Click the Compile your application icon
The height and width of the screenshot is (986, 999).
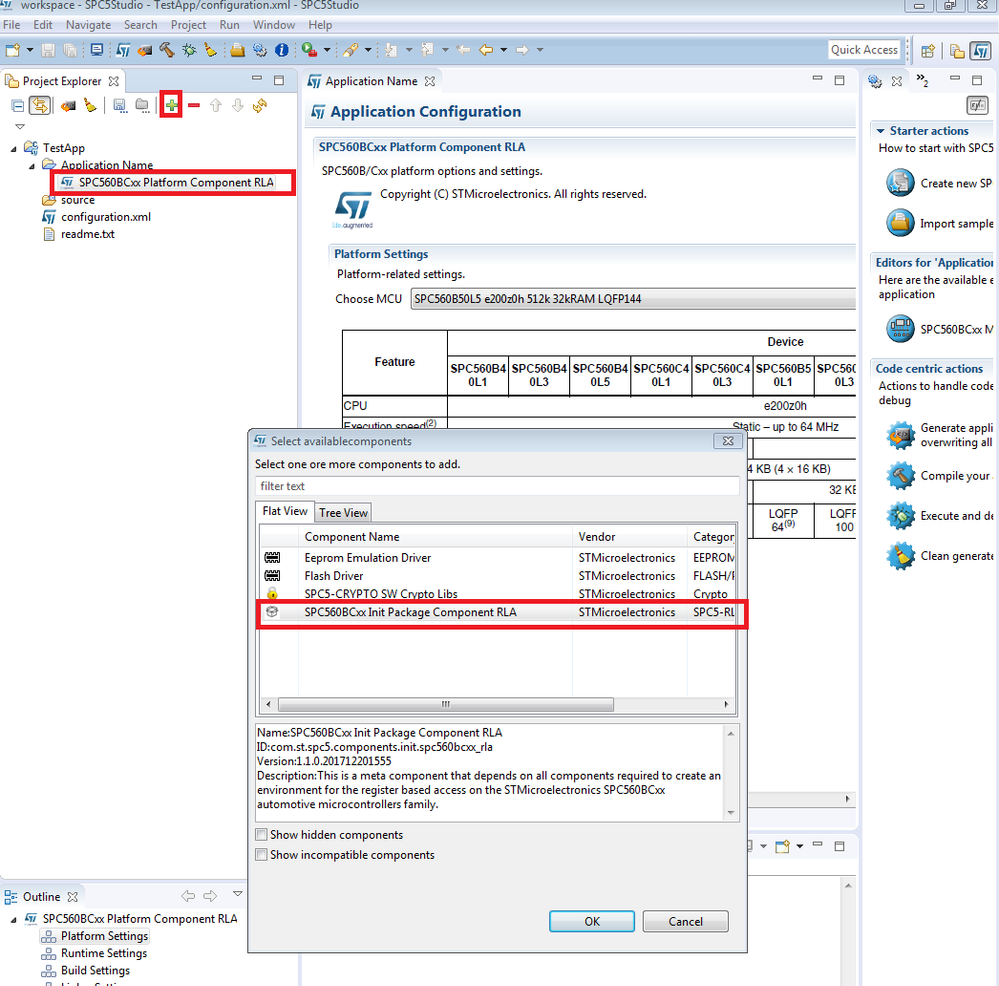[900, 476]
